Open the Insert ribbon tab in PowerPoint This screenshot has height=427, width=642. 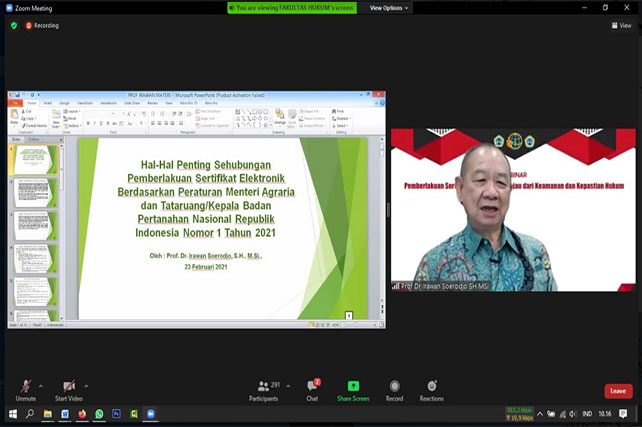pos(47,103)
